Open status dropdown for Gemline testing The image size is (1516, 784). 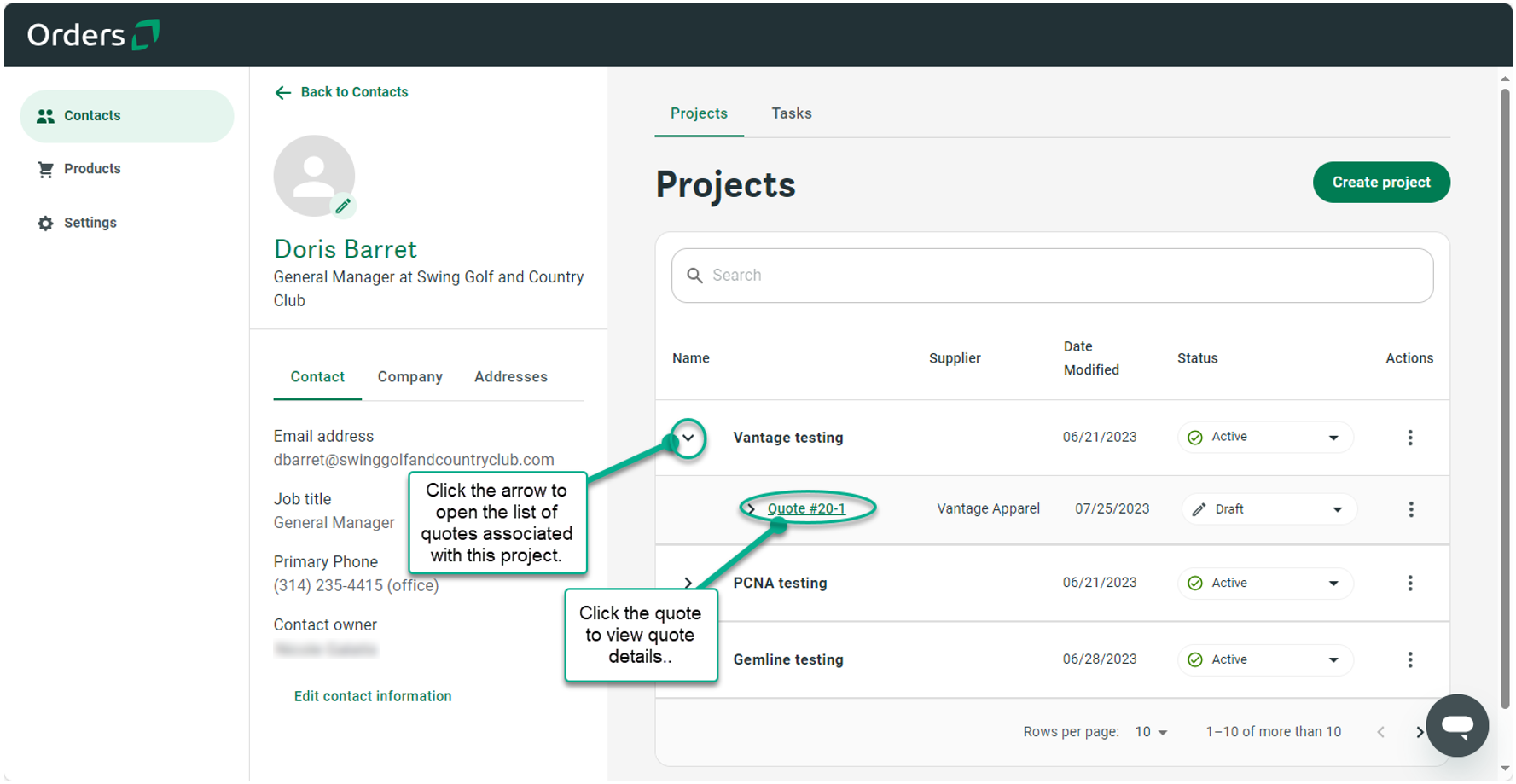(1265, 660)
